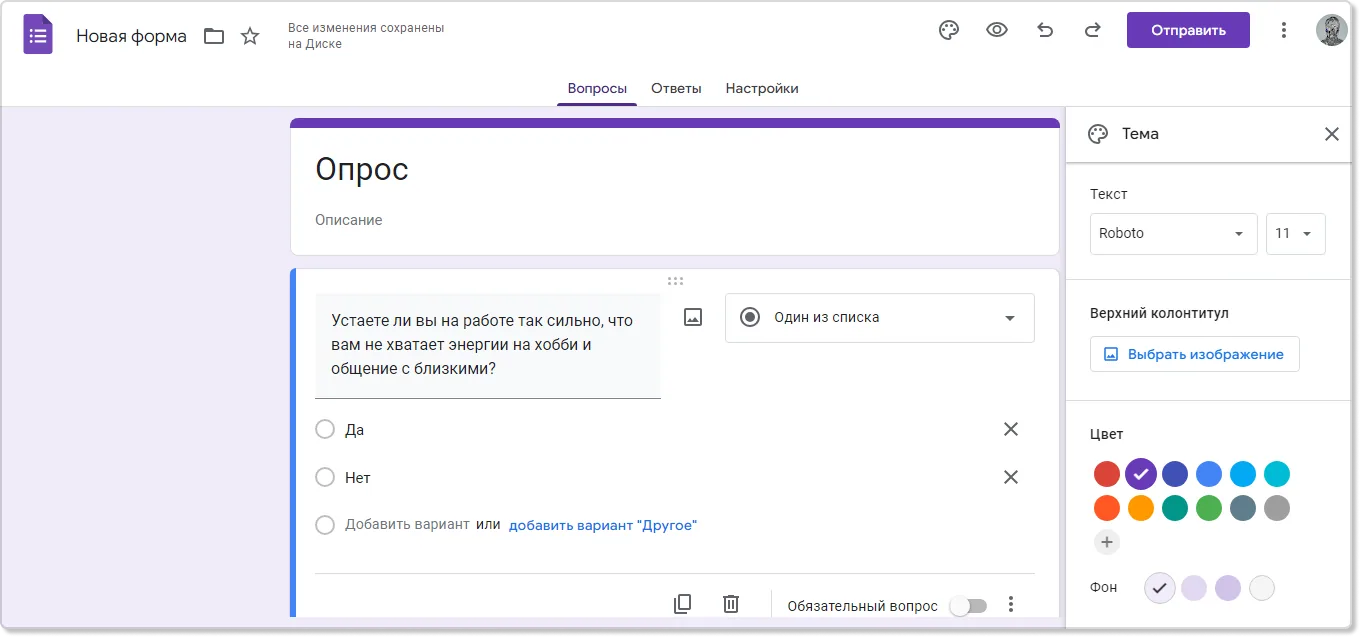Undo the last change

click(x=1045, y=30)
